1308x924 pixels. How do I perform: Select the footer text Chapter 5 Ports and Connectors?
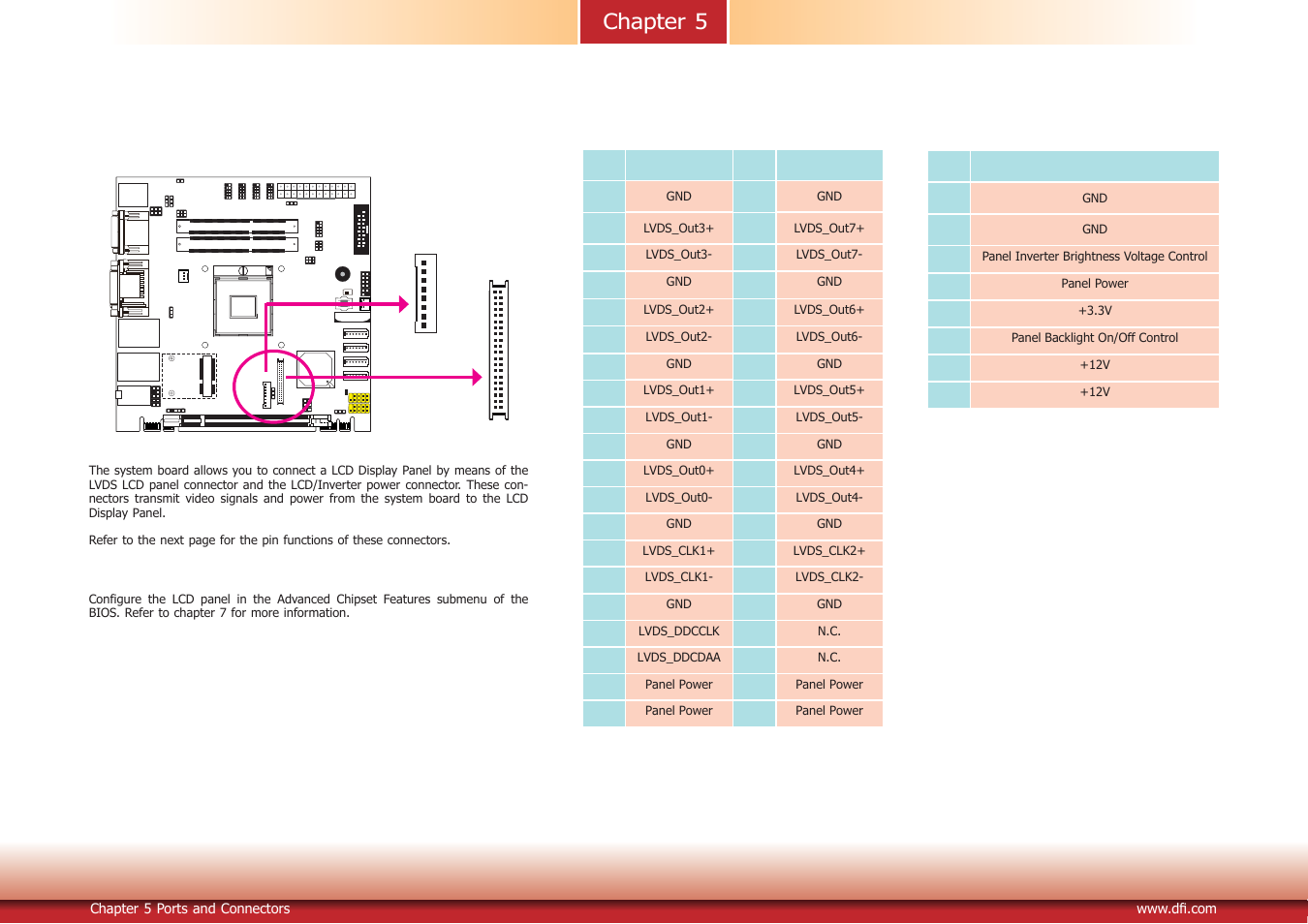(190, 909)
